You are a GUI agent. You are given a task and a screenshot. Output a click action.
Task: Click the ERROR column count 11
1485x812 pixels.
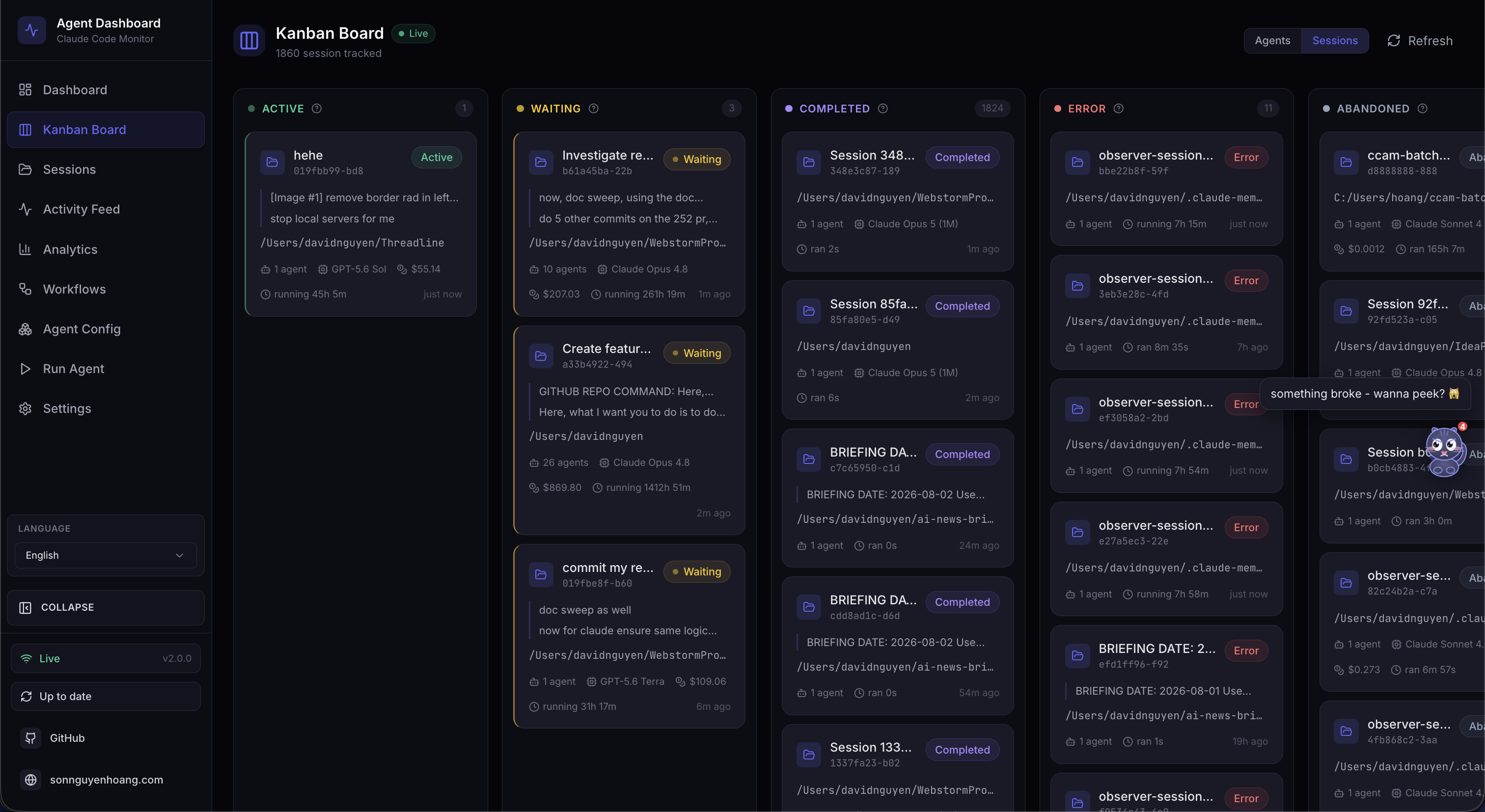pyautogui.click(x=1268, y=108)
